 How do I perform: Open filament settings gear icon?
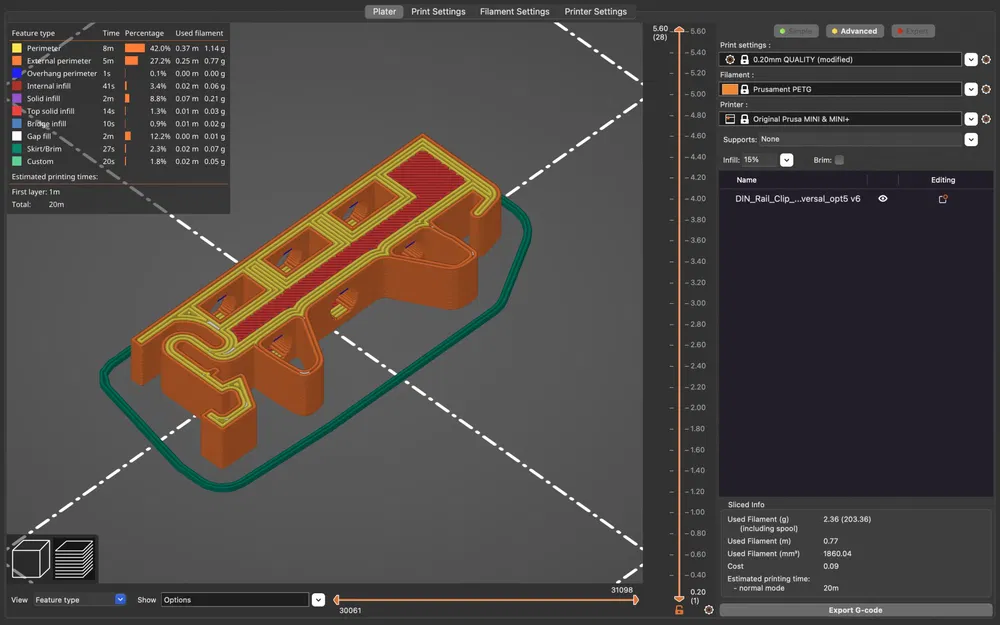(x=986, y=90)
